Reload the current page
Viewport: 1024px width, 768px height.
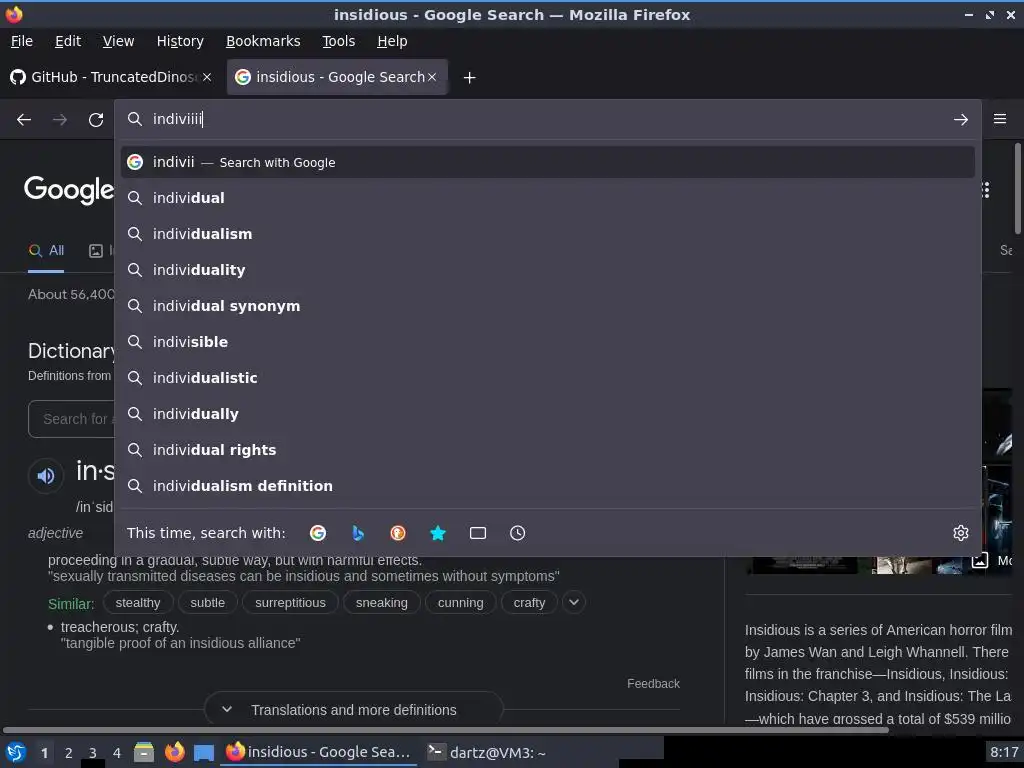(96, 120)
